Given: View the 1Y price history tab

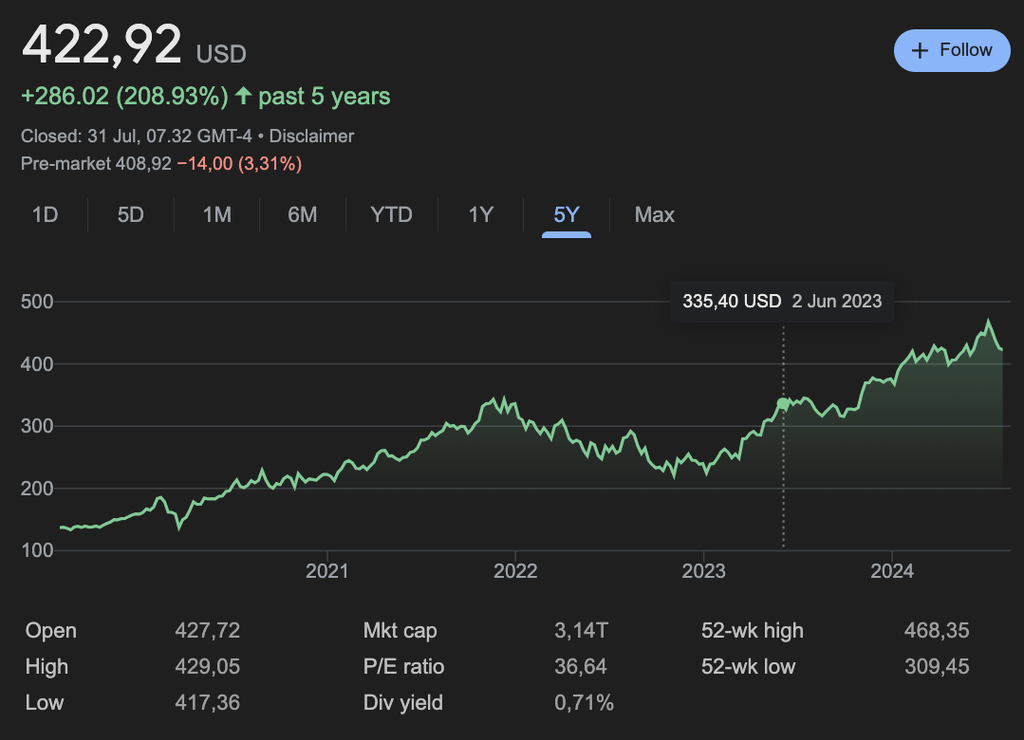Looking at the screenshot, I should click(x=481, y=215).
